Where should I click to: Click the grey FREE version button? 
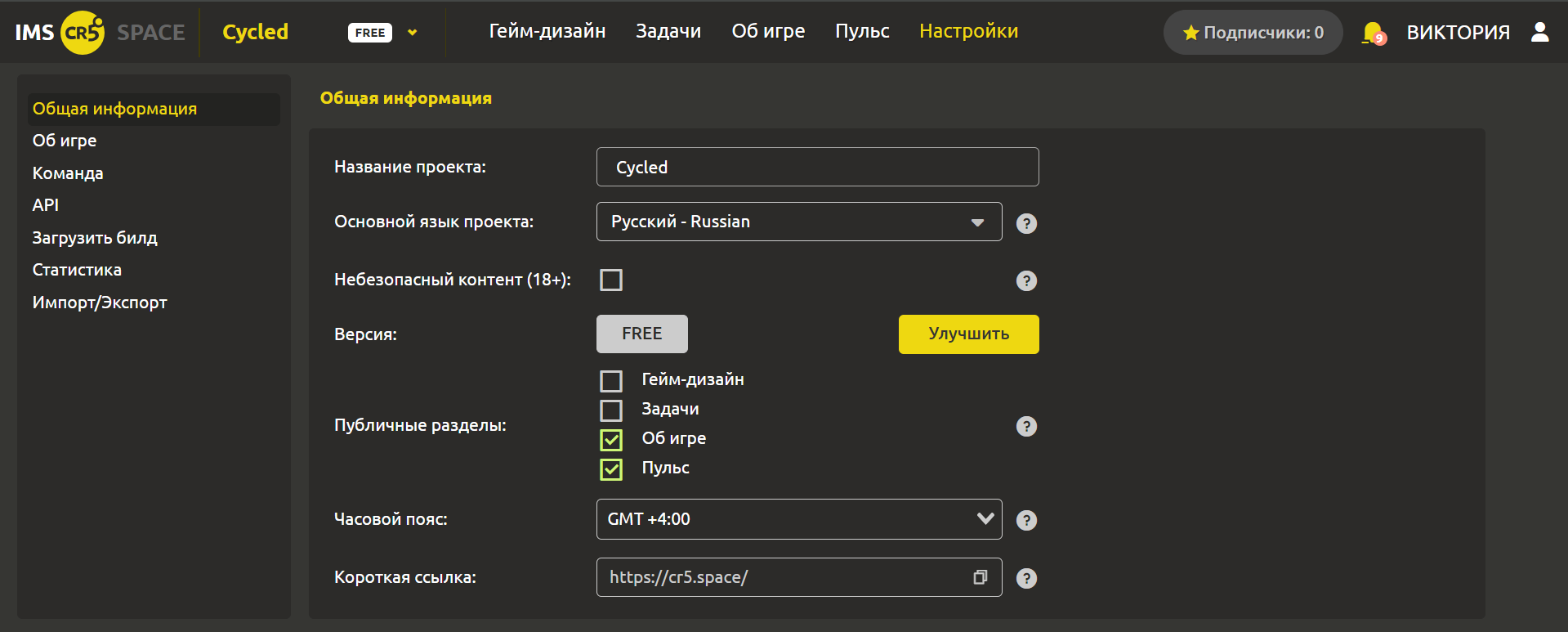point(642,334)
